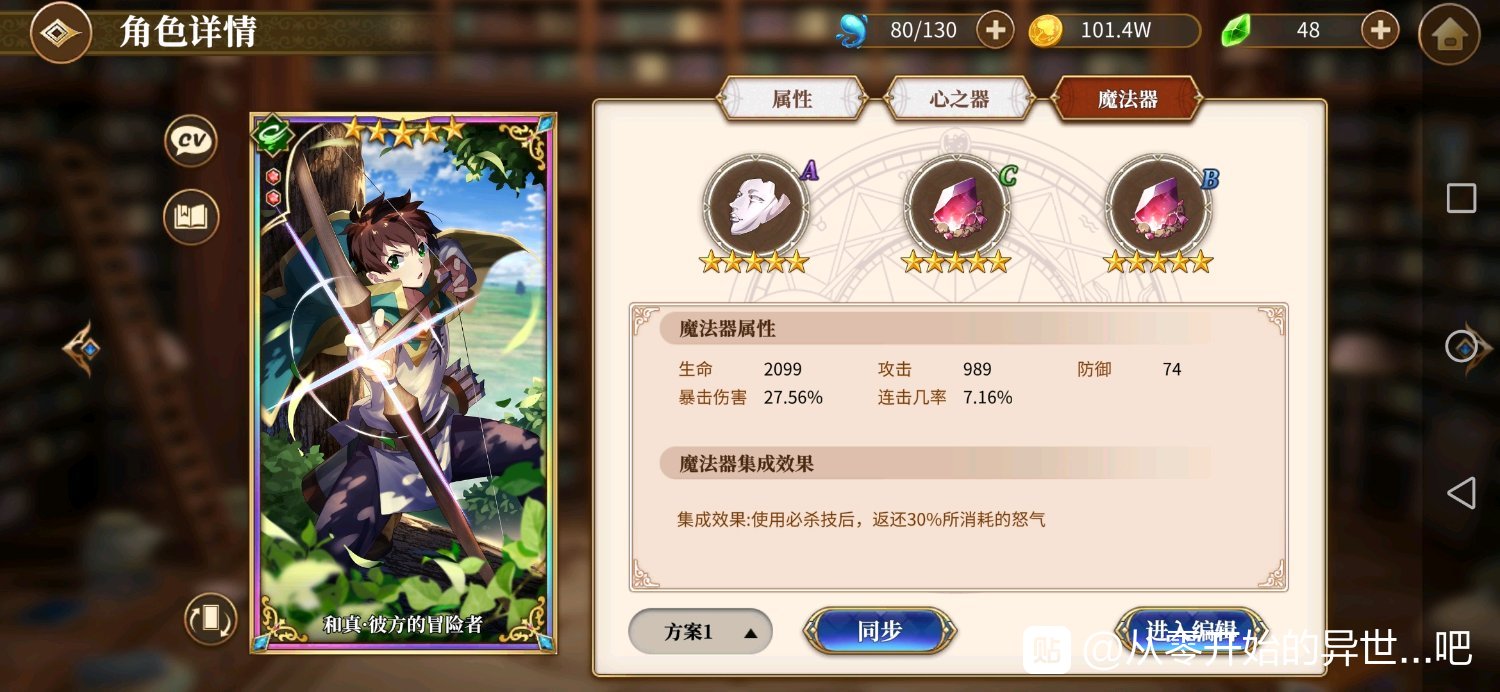Select the B-rank red crystal magic item
The width and height of the screenshot is (1500, 692).
1158,207
